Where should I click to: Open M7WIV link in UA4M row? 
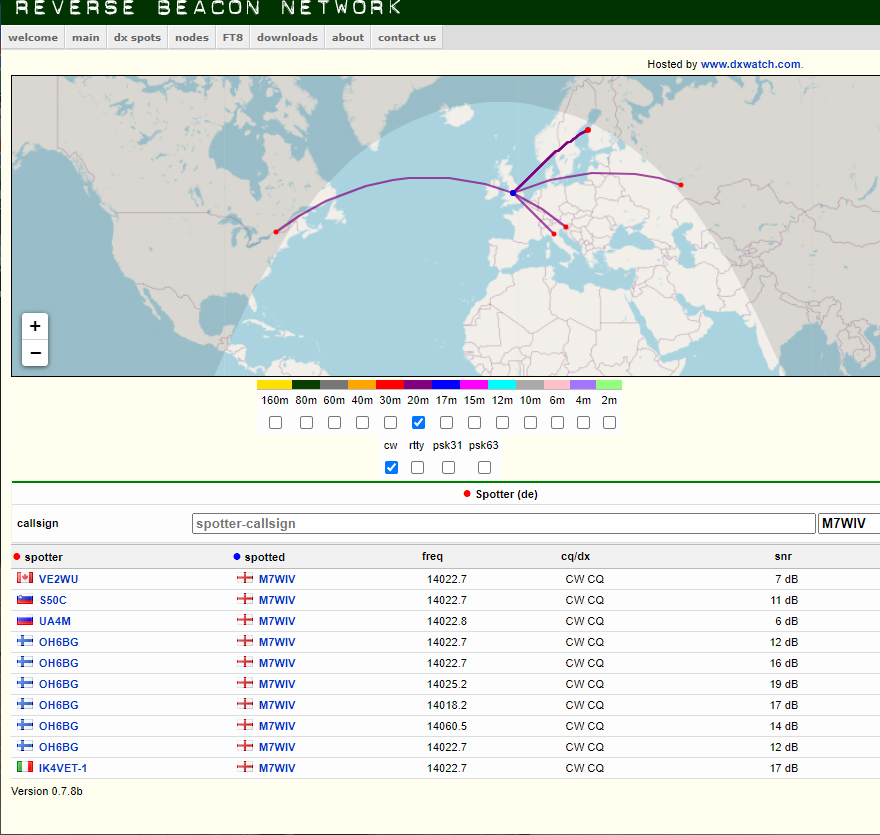click(277, 621)
